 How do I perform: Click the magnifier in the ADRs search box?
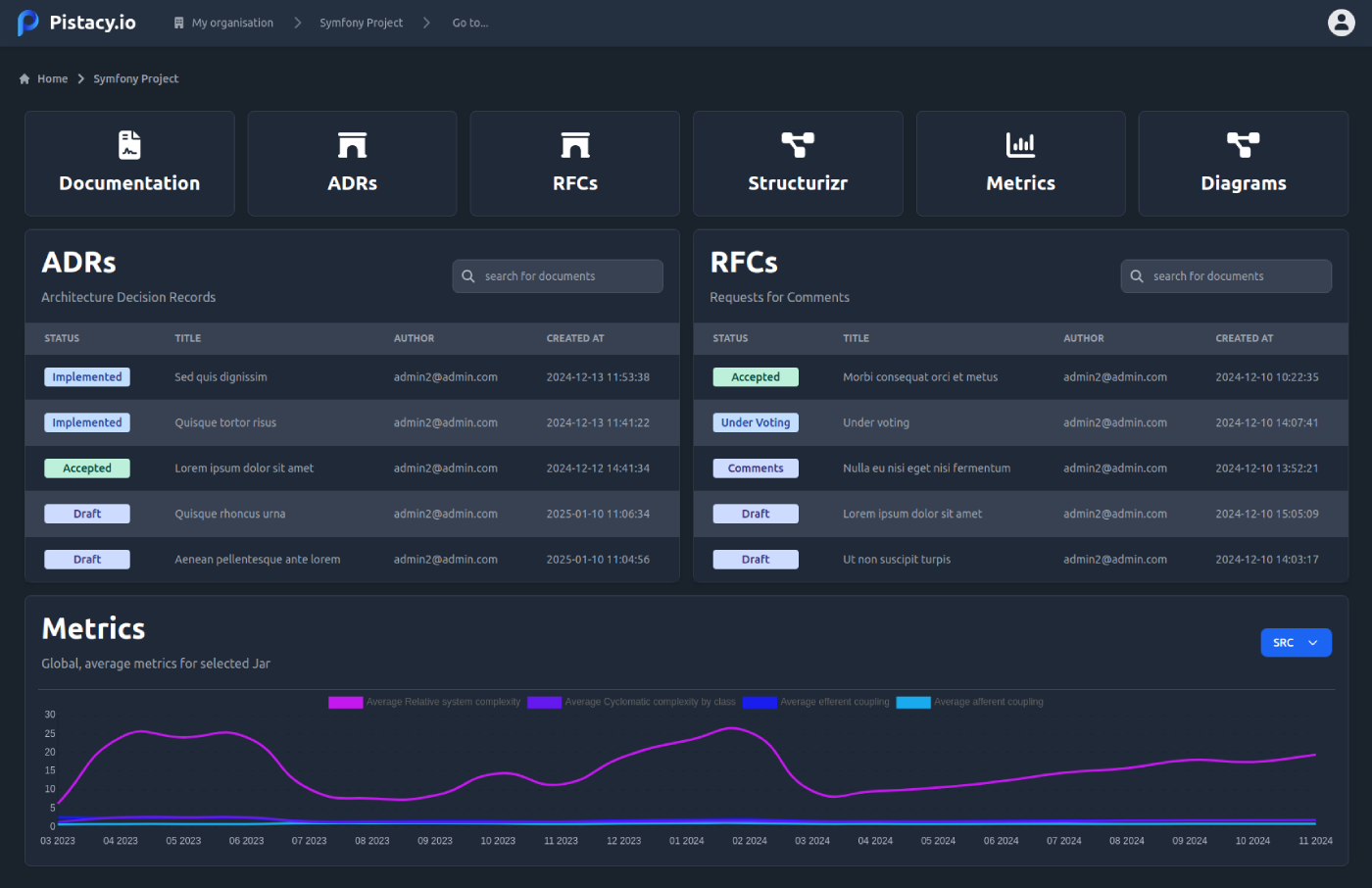pos(467,275)
